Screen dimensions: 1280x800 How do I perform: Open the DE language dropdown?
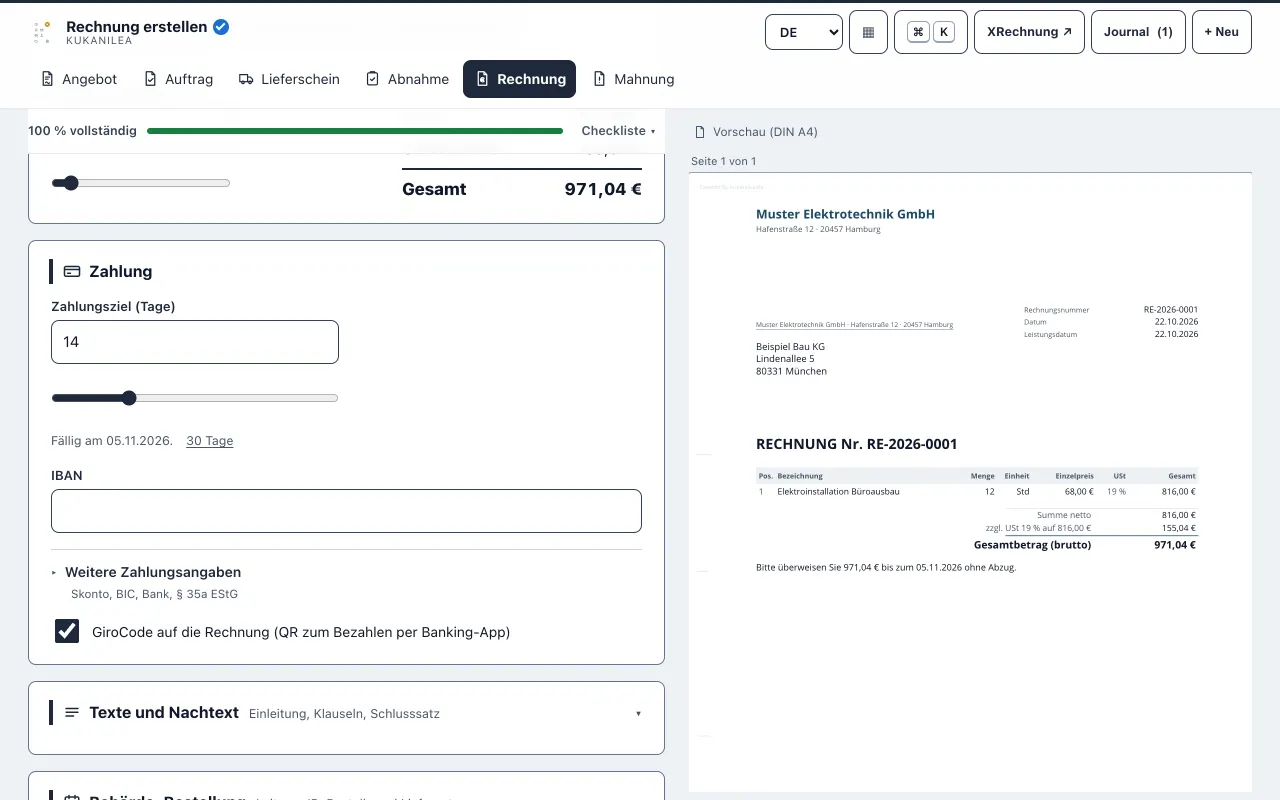[804, 32]
